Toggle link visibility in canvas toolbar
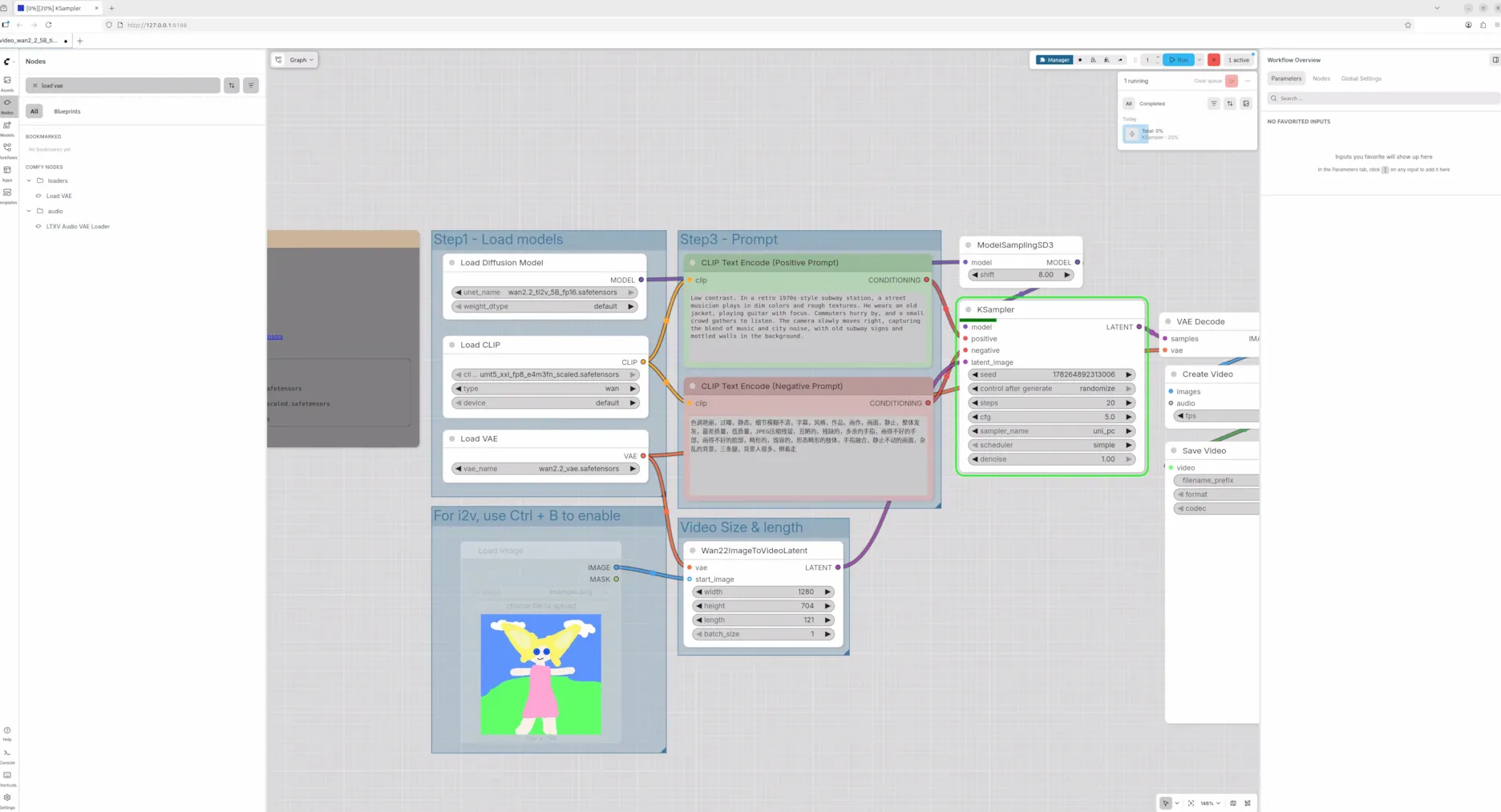 tap(1248, 803)
